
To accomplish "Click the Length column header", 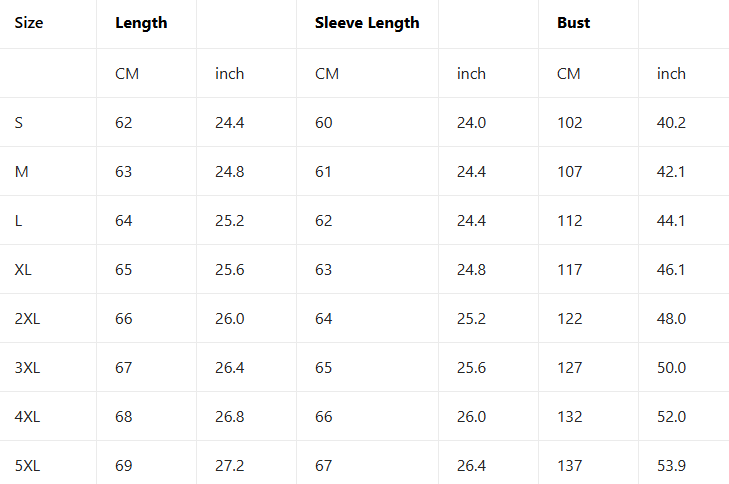I will (x=141, y=23).
